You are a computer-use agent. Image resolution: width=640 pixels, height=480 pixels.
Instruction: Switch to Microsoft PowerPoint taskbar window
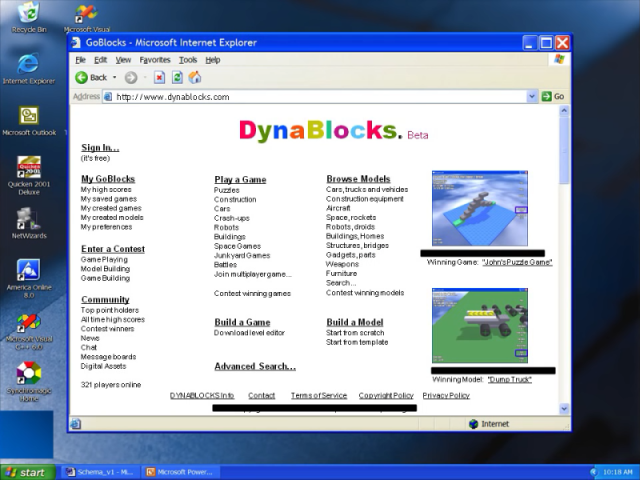pos(181,472)
